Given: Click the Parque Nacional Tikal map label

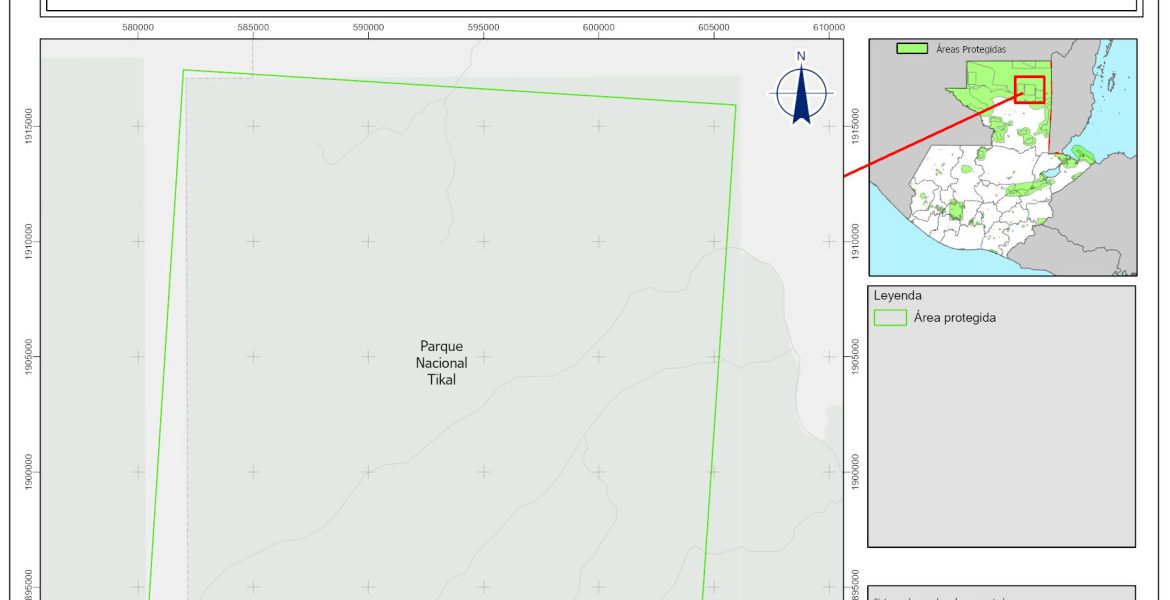Looking at the screenshot, I should click(x=442, y=362).
